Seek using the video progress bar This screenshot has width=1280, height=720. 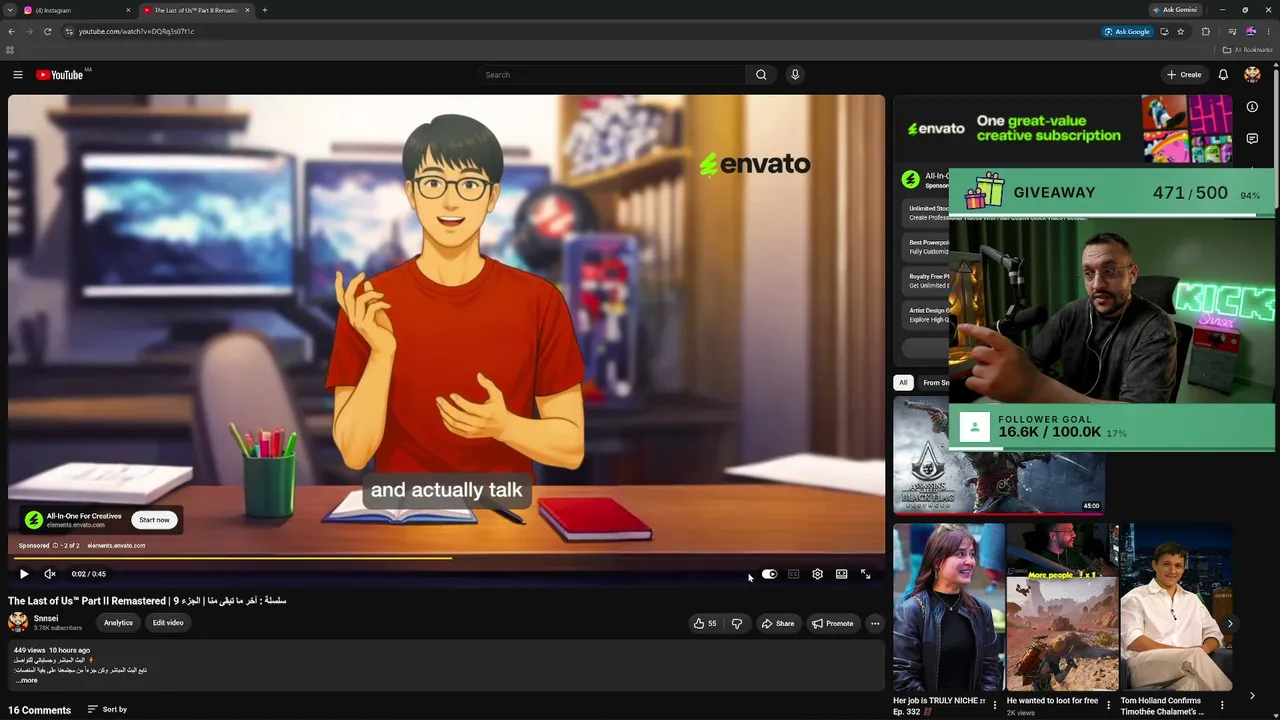446,558
